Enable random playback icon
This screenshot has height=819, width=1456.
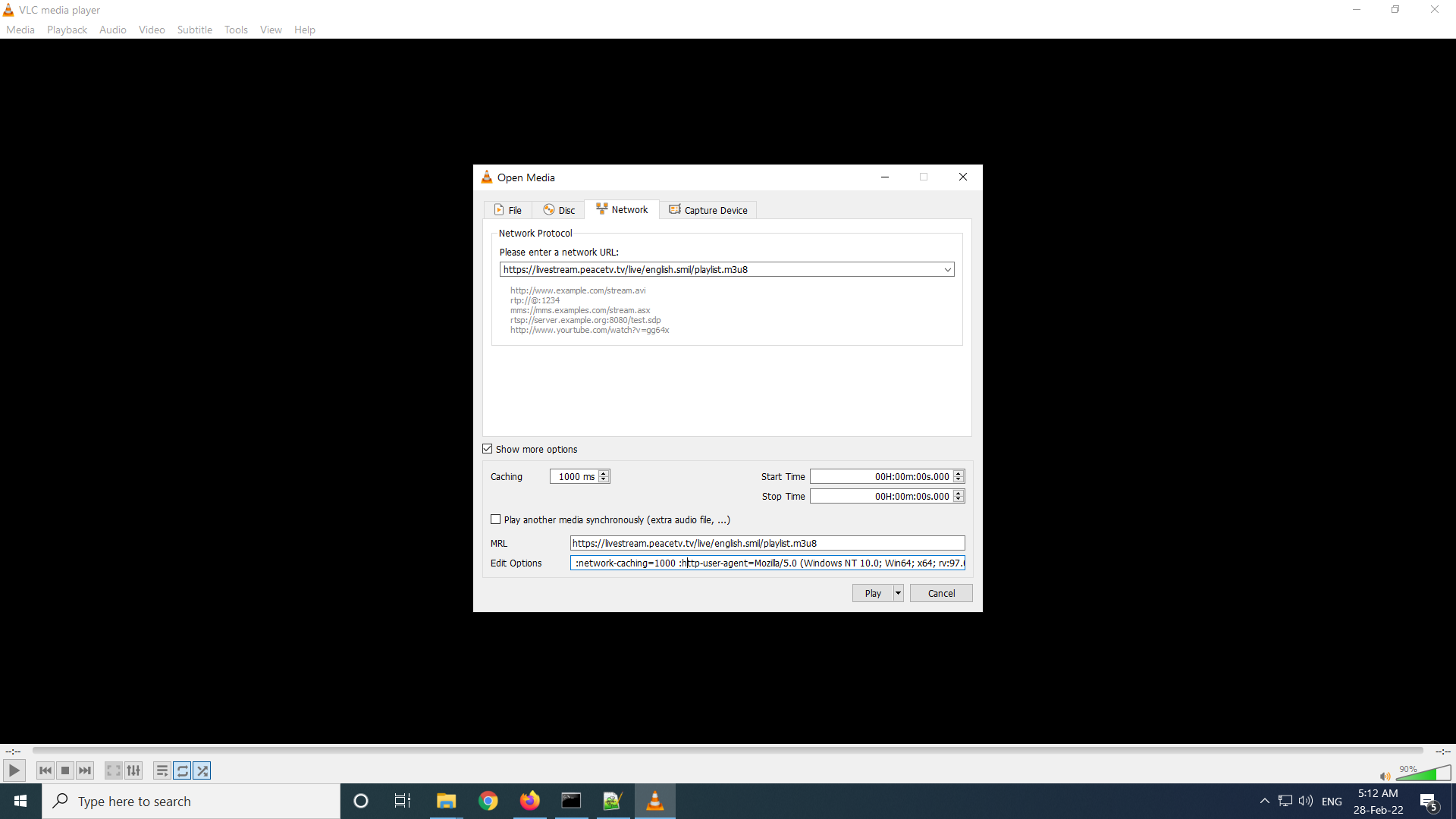[x=202, y=770]
